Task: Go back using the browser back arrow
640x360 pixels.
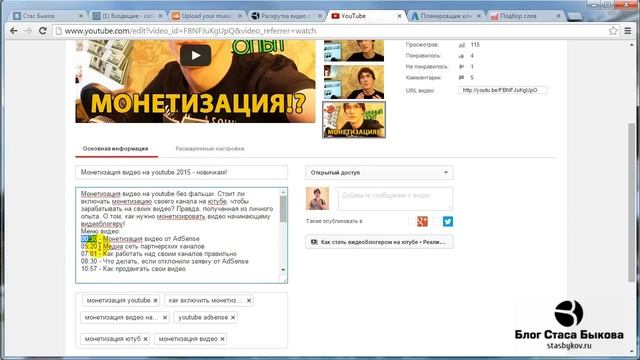Action: pyautogui.click(x=14, y=31)
